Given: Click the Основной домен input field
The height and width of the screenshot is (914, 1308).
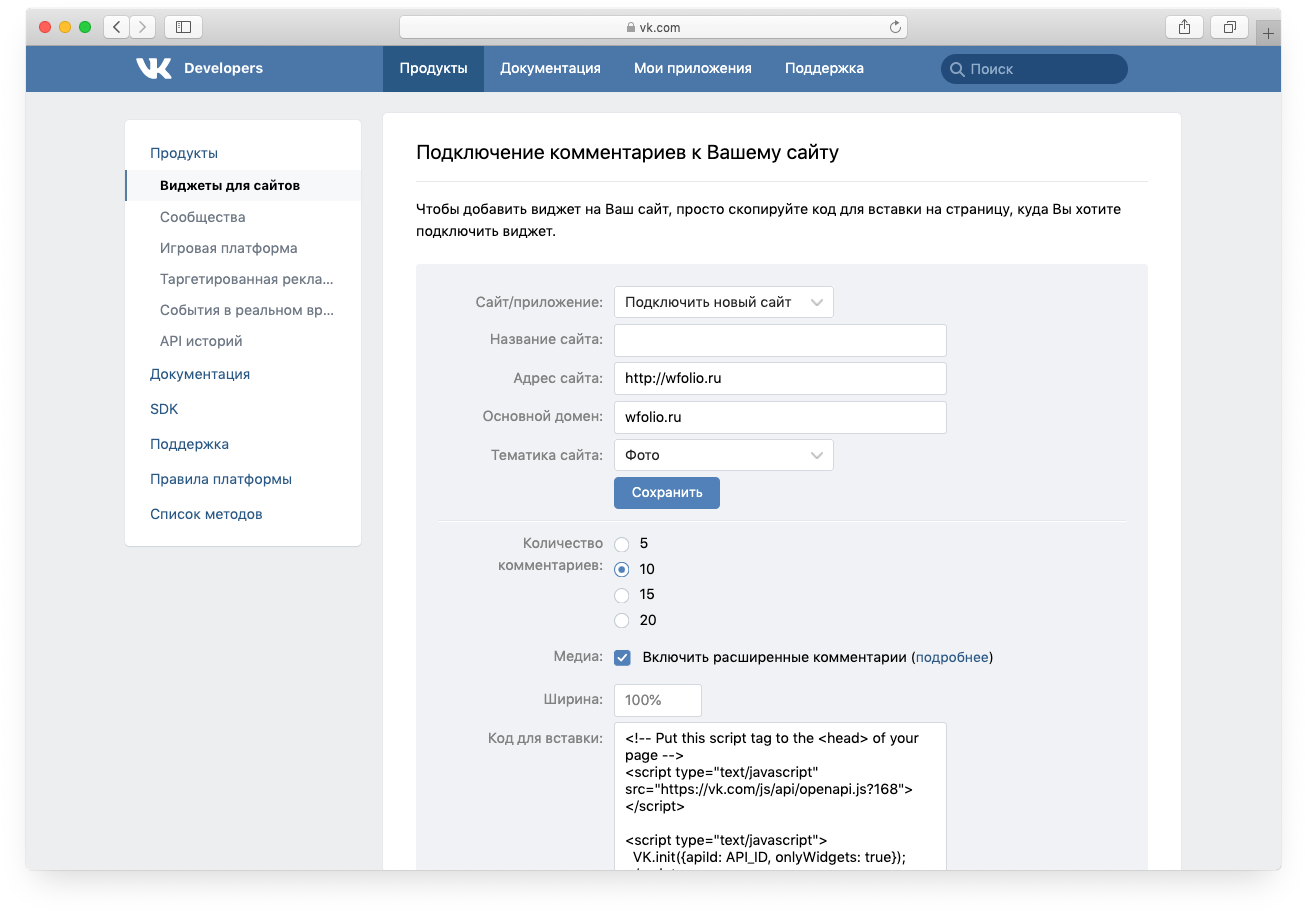Looking at the screenshot, I should [780, 417].
